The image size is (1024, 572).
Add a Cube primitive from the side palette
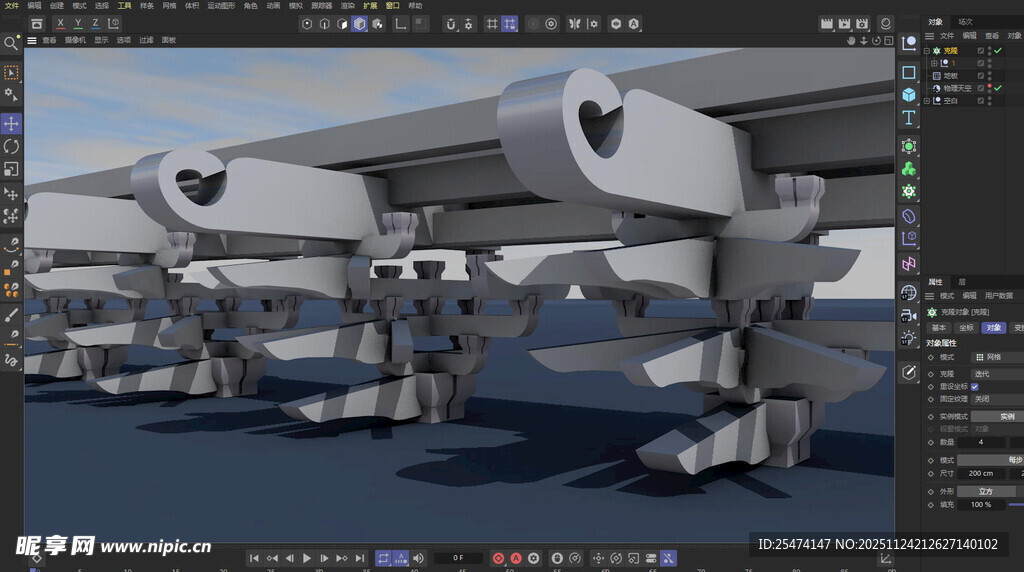point(908,95)
